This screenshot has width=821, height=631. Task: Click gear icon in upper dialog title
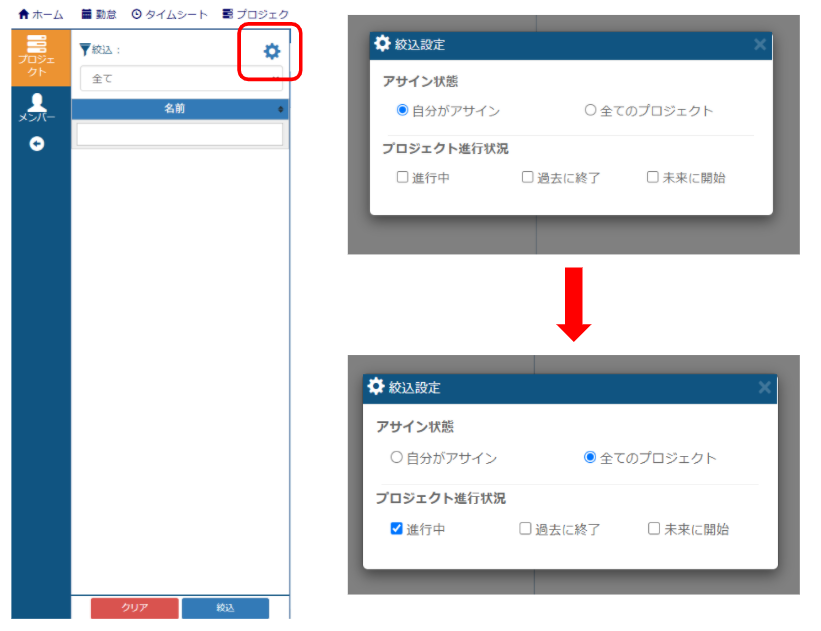click(x=382, y=43)
